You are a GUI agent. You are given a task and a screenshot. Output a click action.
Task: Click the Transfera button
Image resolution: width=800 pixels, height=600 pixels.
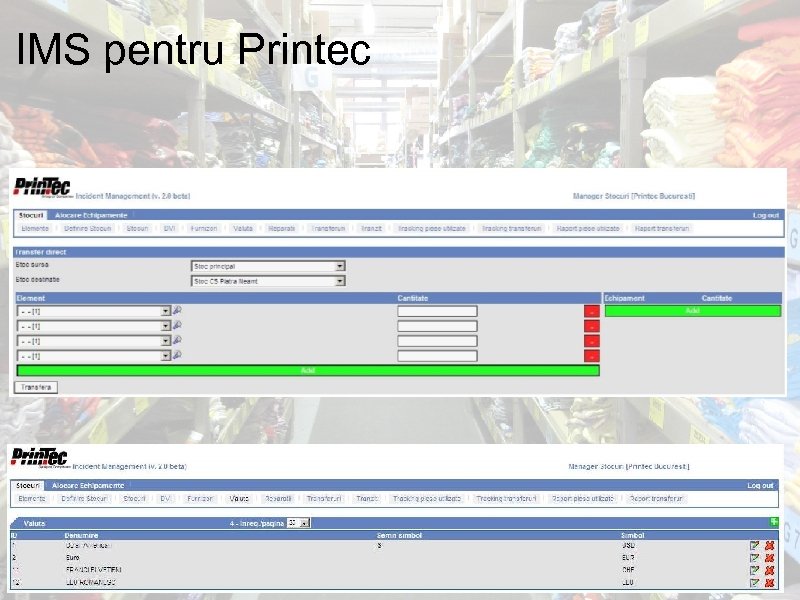[x=36, y=387]
